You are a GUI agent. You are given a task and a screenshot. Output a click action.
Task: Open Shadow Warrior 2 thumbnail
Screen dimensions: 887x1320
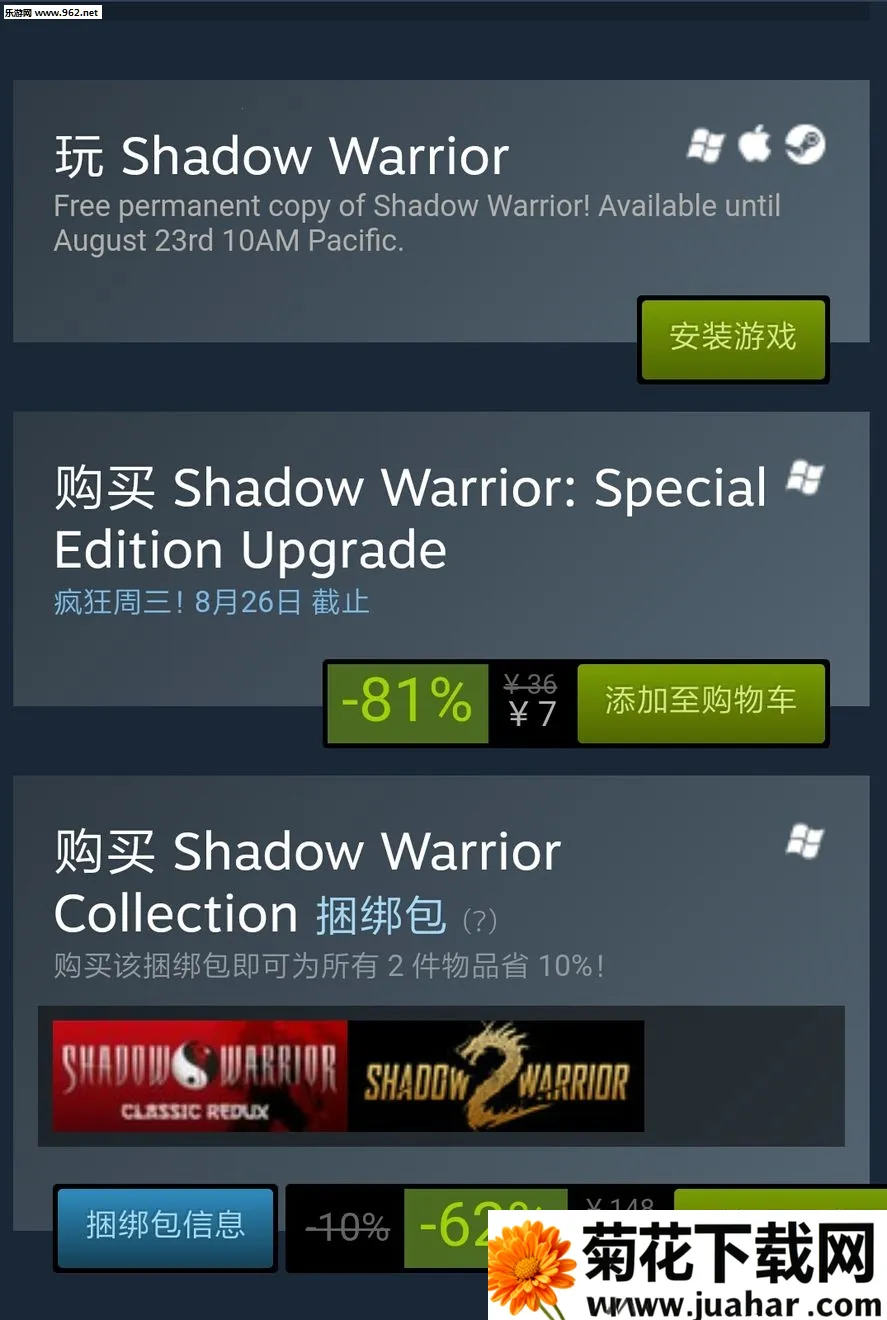click(x=496, y=1076)
